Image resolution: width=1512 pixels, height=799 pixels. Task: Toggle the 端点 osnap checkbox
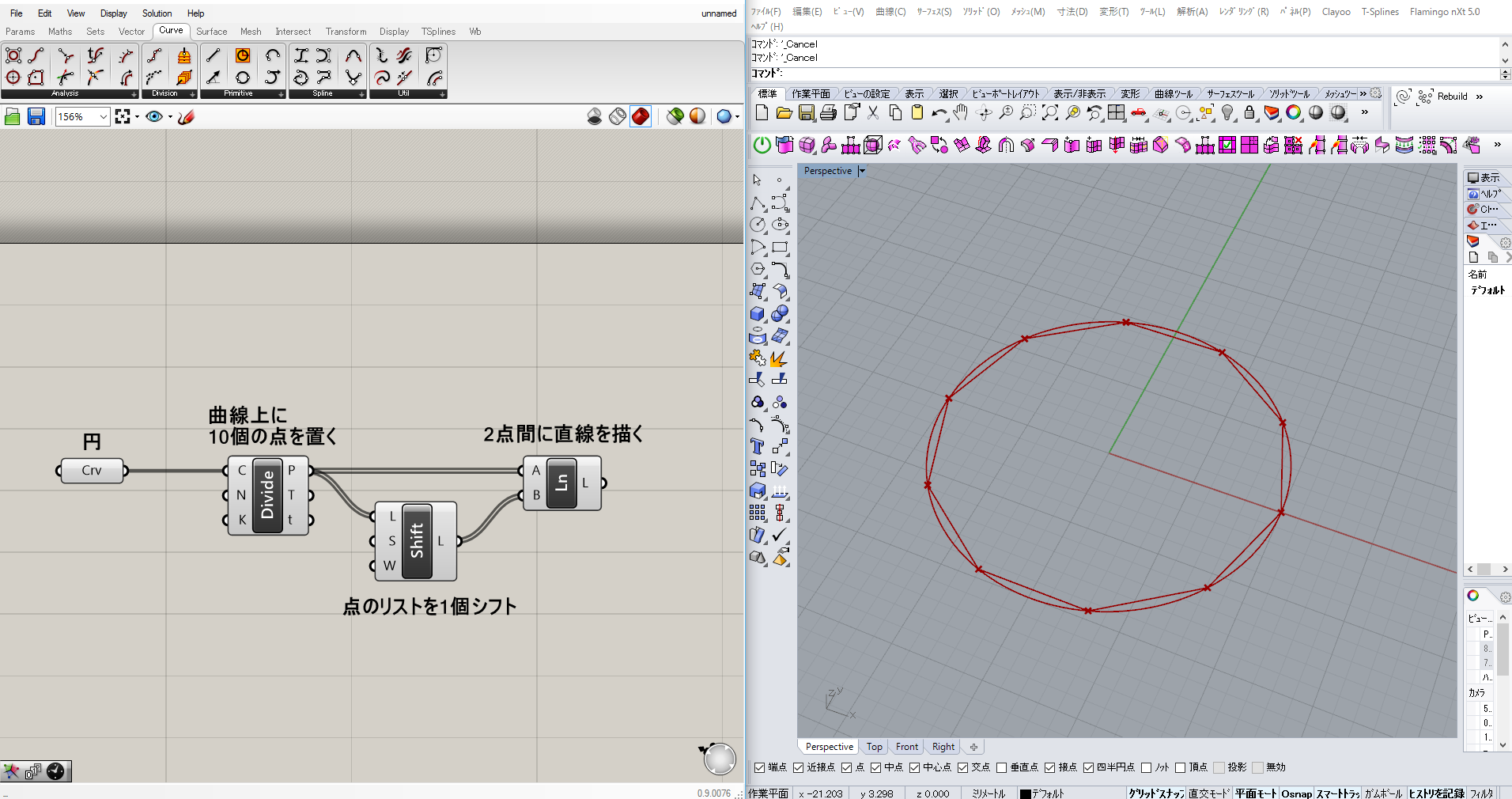[758, 767]
